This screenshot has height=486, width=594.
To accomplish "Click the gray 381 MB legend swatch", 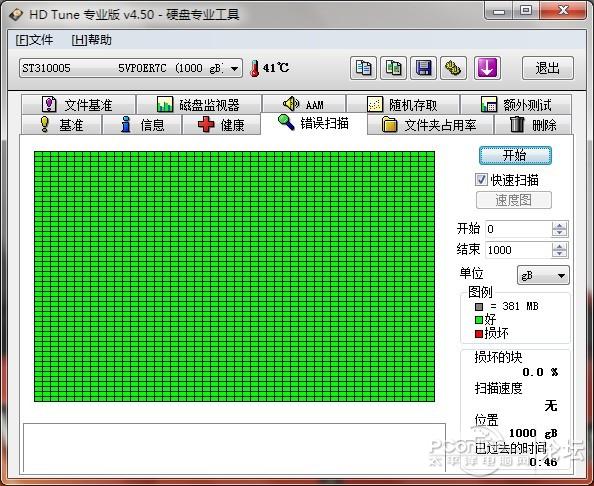I will click(479, 306).
